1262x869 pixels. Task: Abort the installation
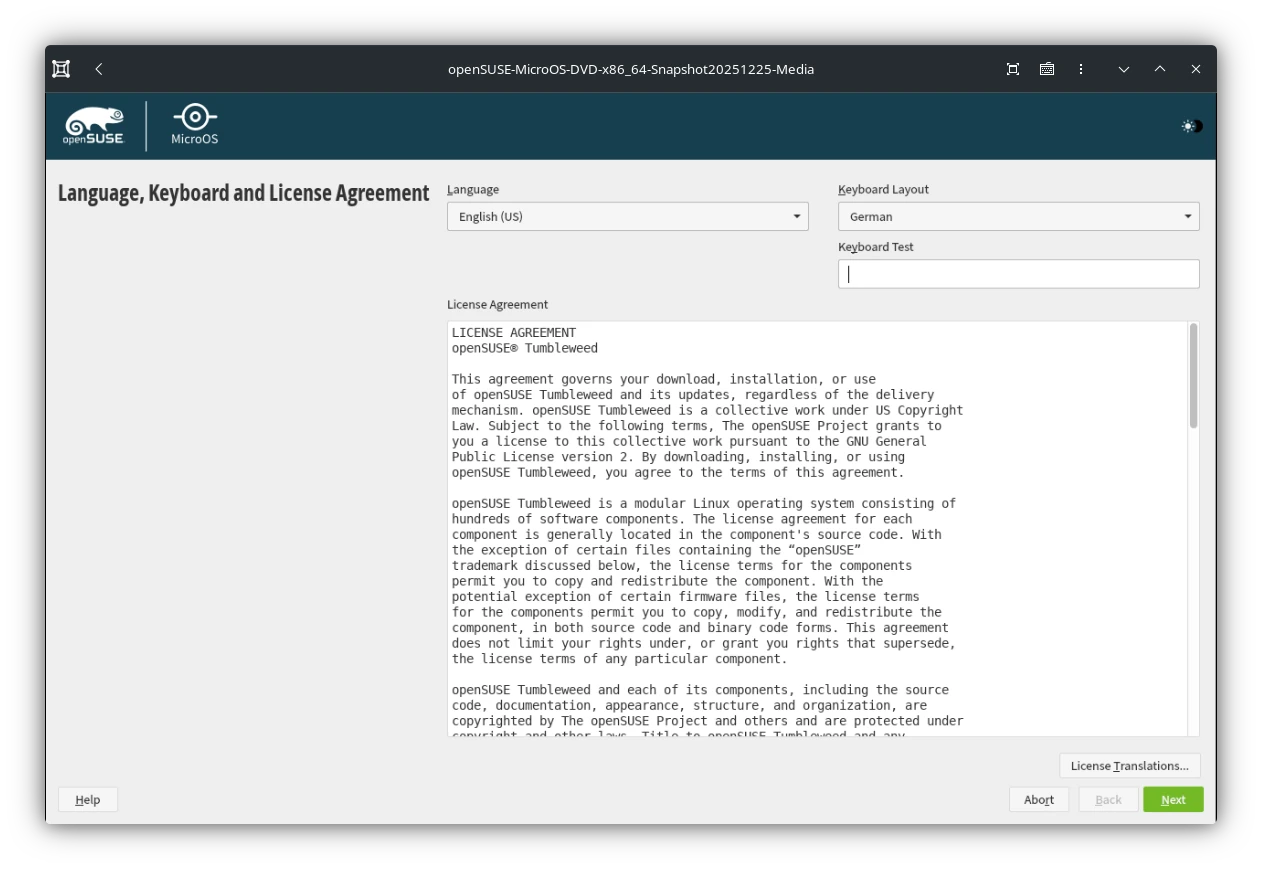click(x=1039, y=799)
